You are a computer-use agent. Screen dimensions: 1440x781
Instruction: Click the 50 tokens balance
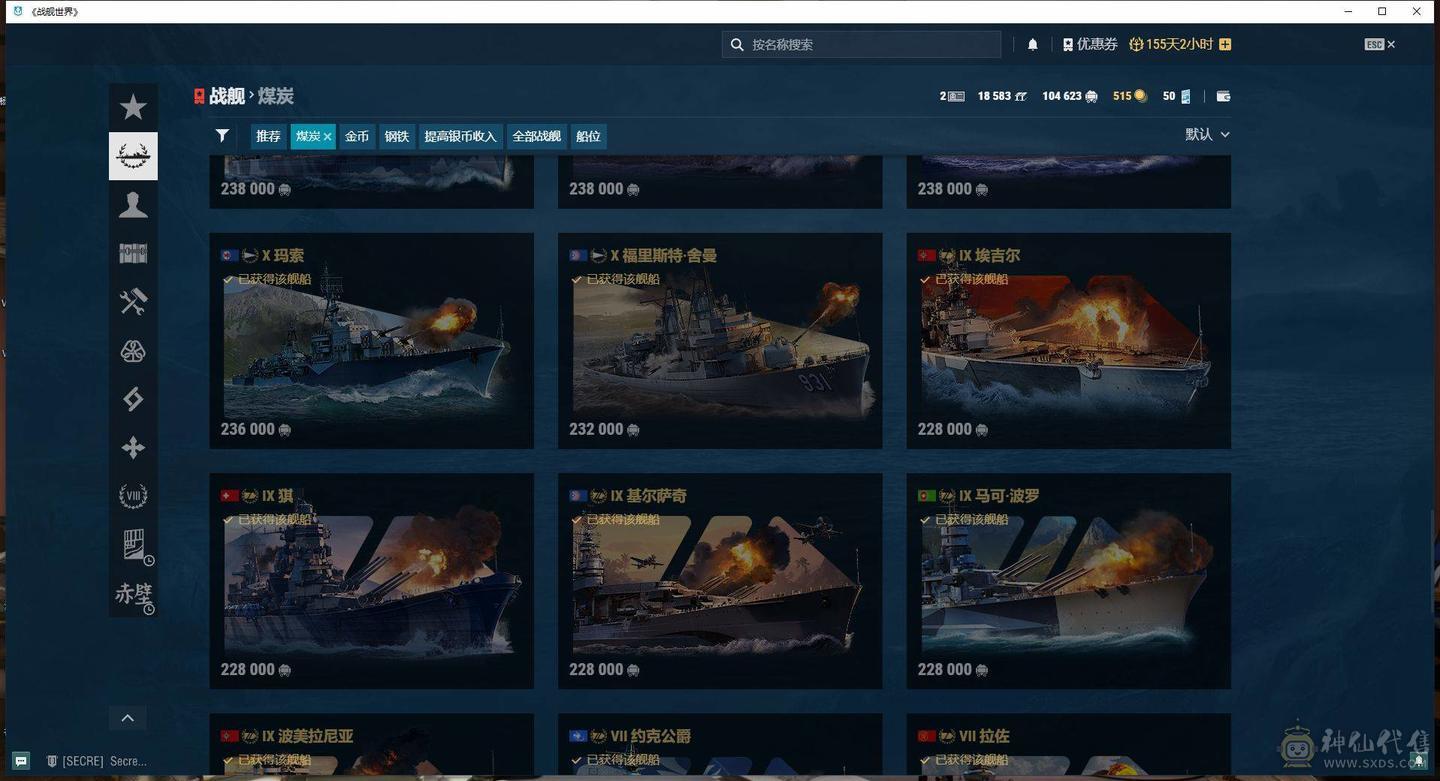pyautogui.click(x=1176, y=96)
